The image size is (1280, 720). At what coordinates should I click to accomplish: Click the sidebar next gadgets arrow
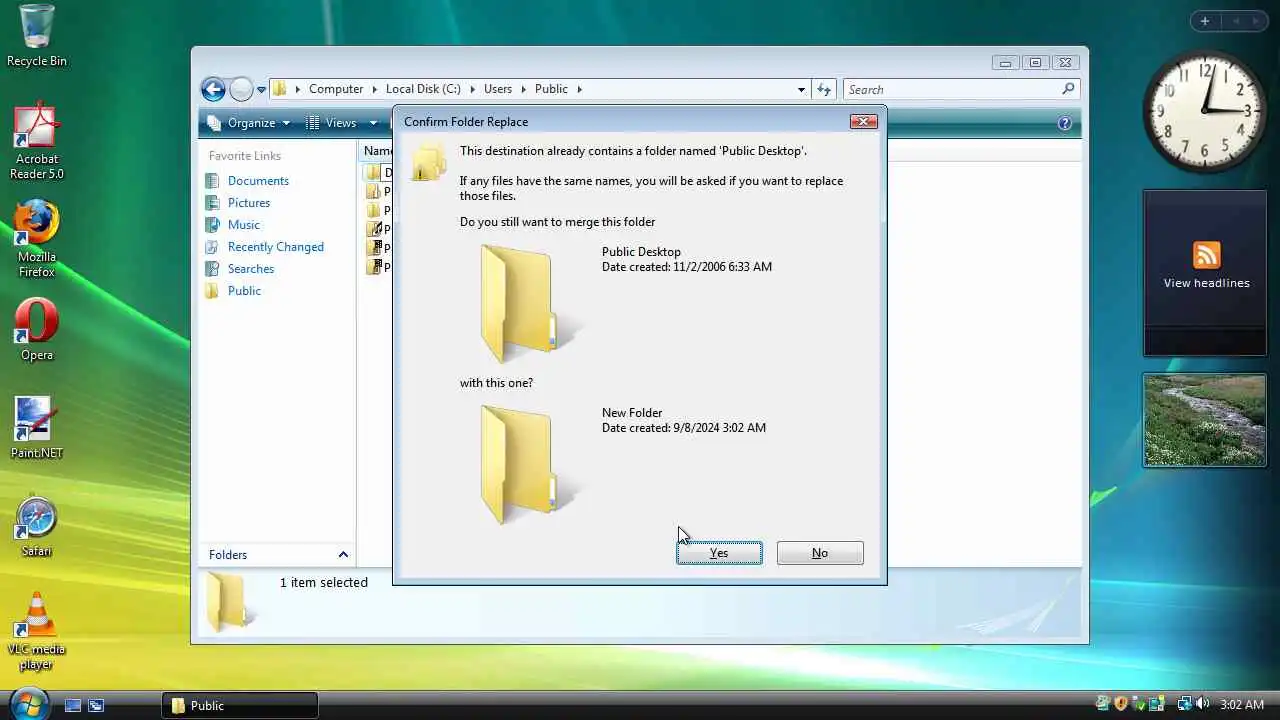tap(1258, 21)
